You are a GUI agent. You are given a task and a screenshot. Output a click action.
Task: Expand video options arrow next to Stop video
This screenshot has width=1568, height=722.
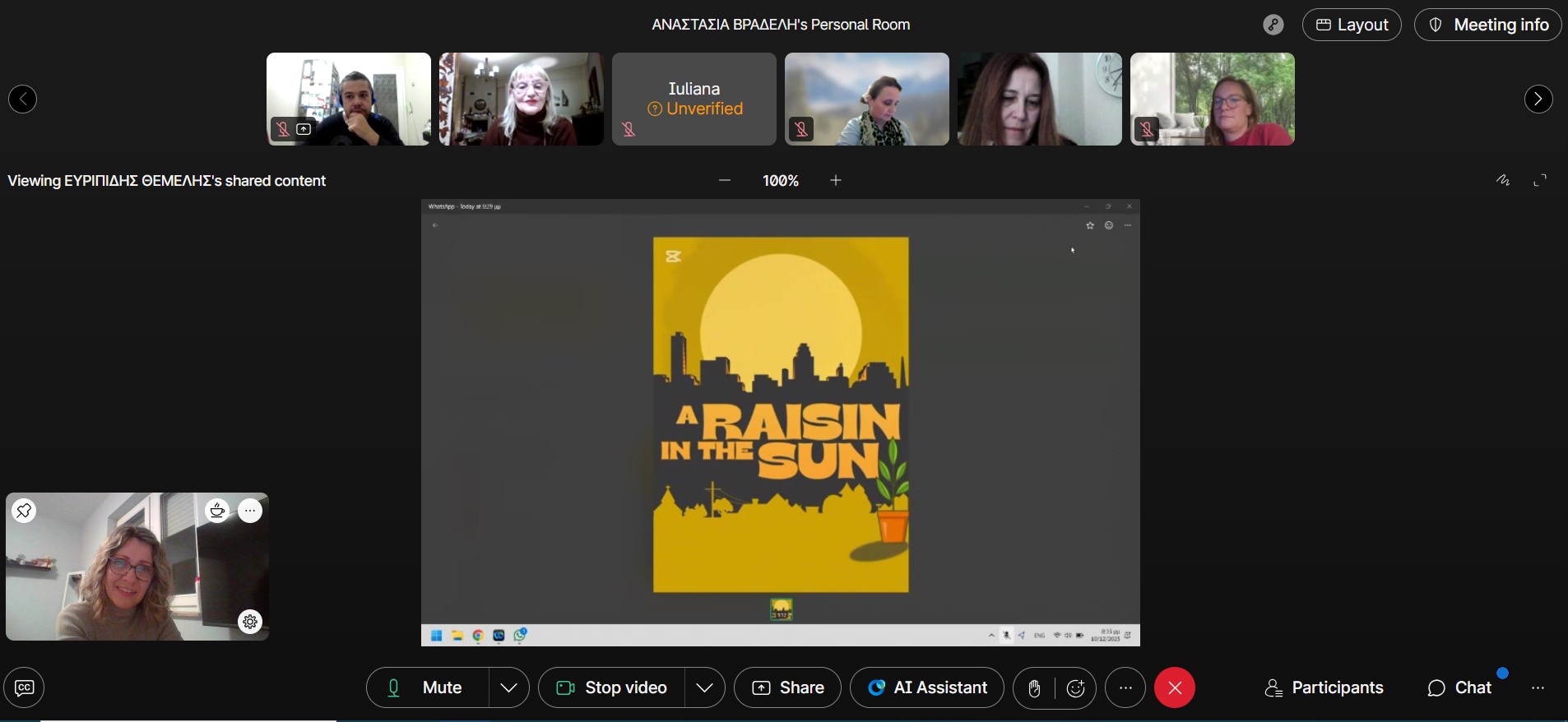click(704, 687)
